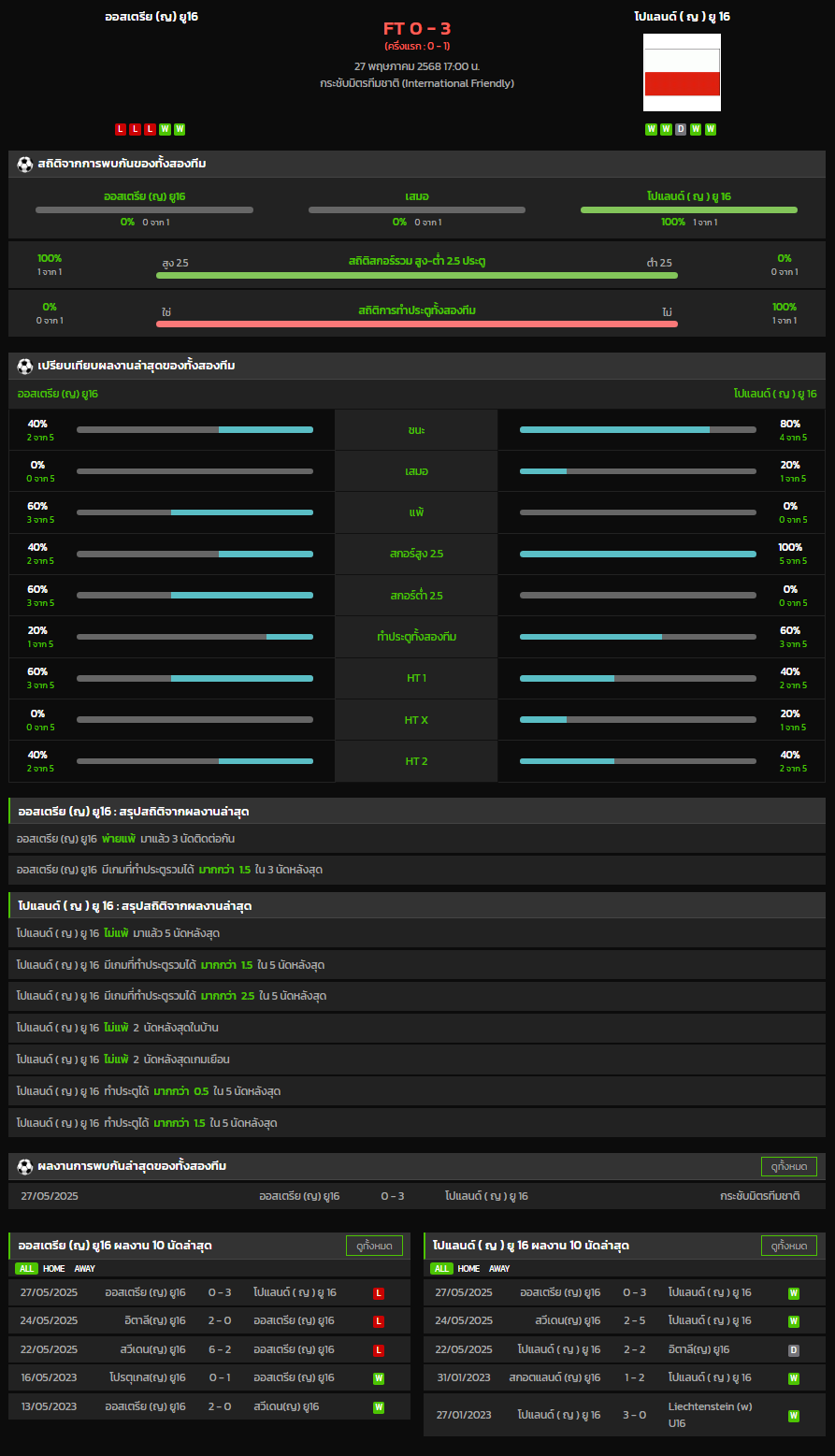Image resolution: width=835 pixels, height=1456 pixels.
Task: Click soccer ball icon beside สถิติจากการพบกันของทั้งสองทีม
Action: point(25,164)
